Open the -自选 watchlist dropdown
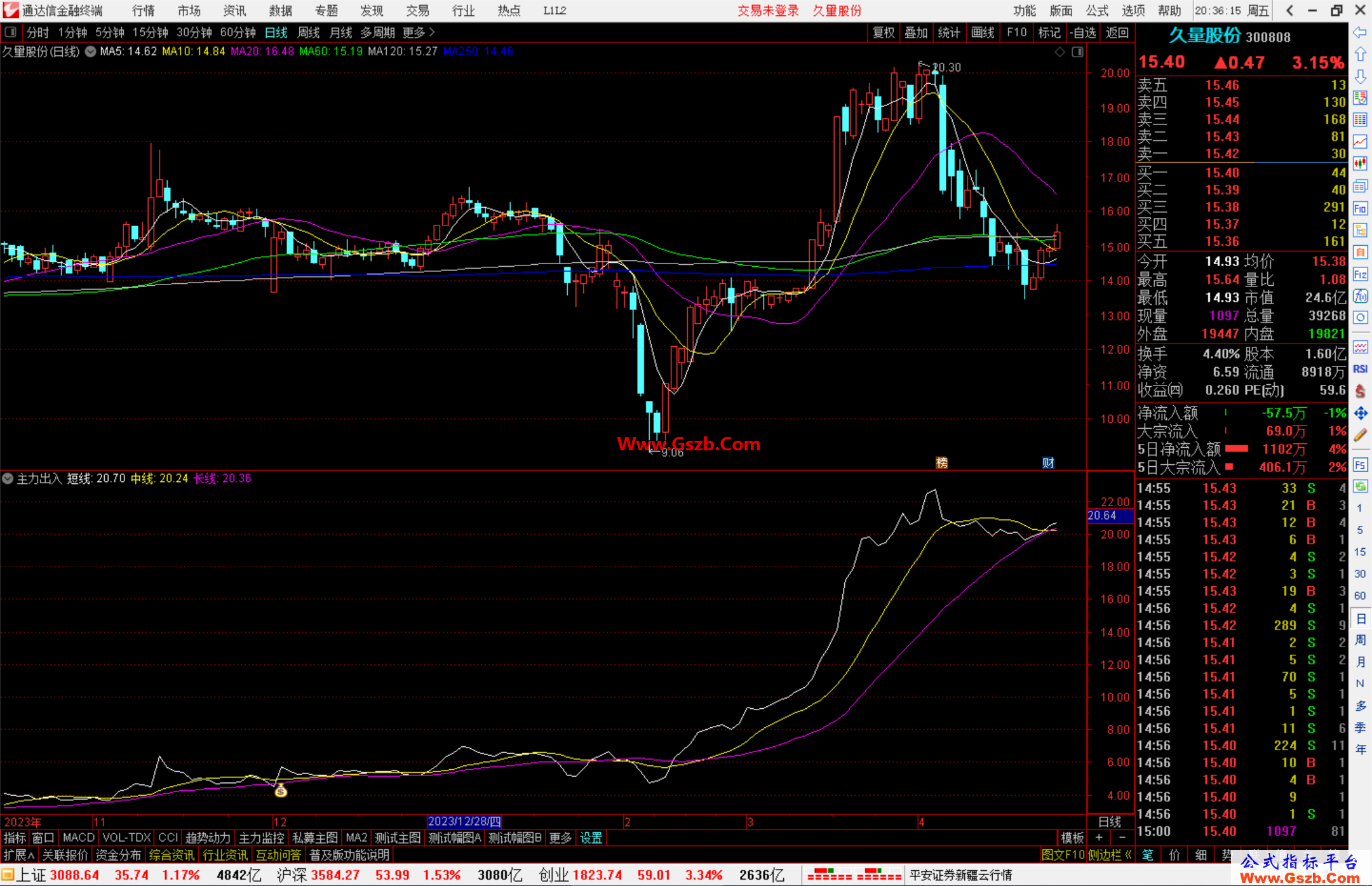 (1083, 32)
